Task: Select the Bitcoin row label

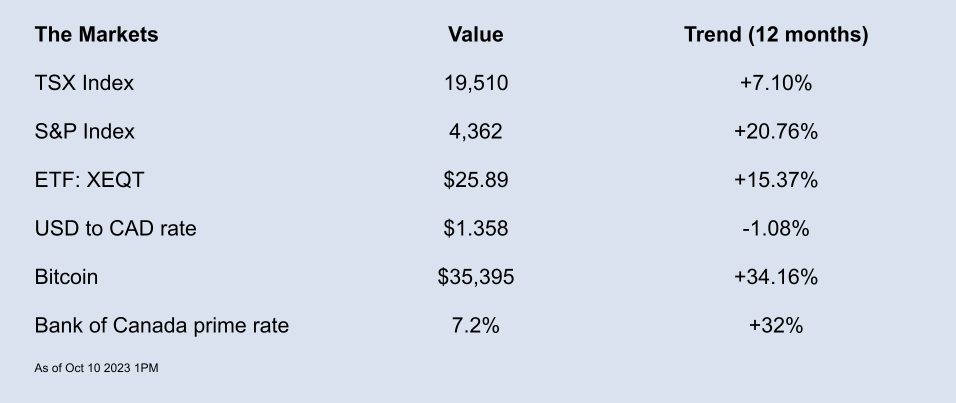Action: click(66, 277)
